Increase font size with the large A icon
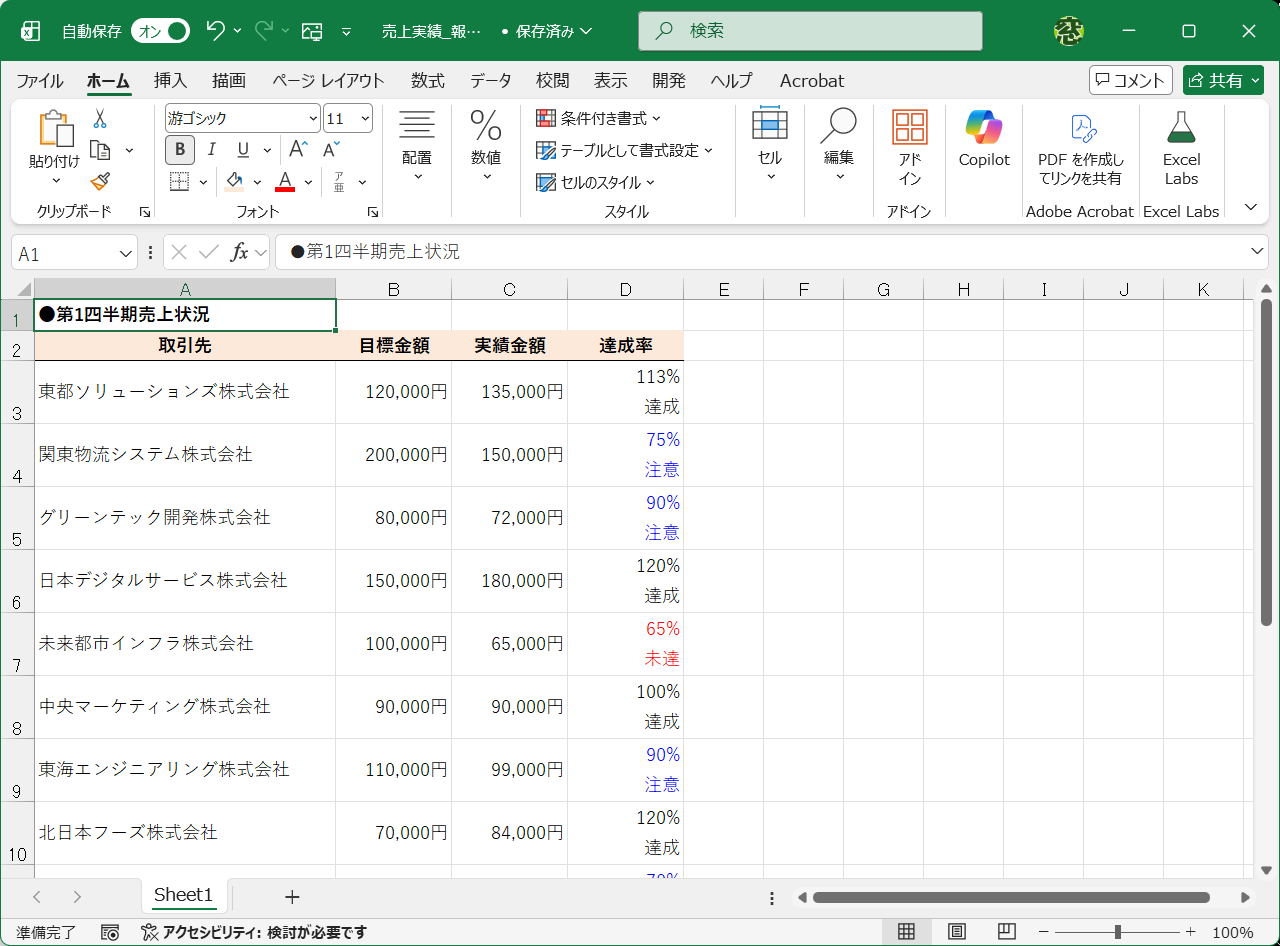The height and width of the screenshot is (946, 1280). pyautogui.click(x=298, y=150)
